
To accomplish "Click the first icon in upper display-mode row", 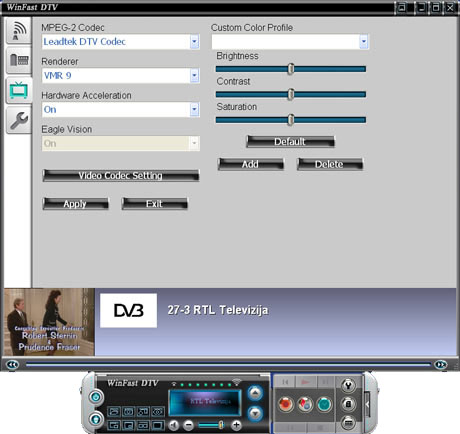I will point(114,412).
